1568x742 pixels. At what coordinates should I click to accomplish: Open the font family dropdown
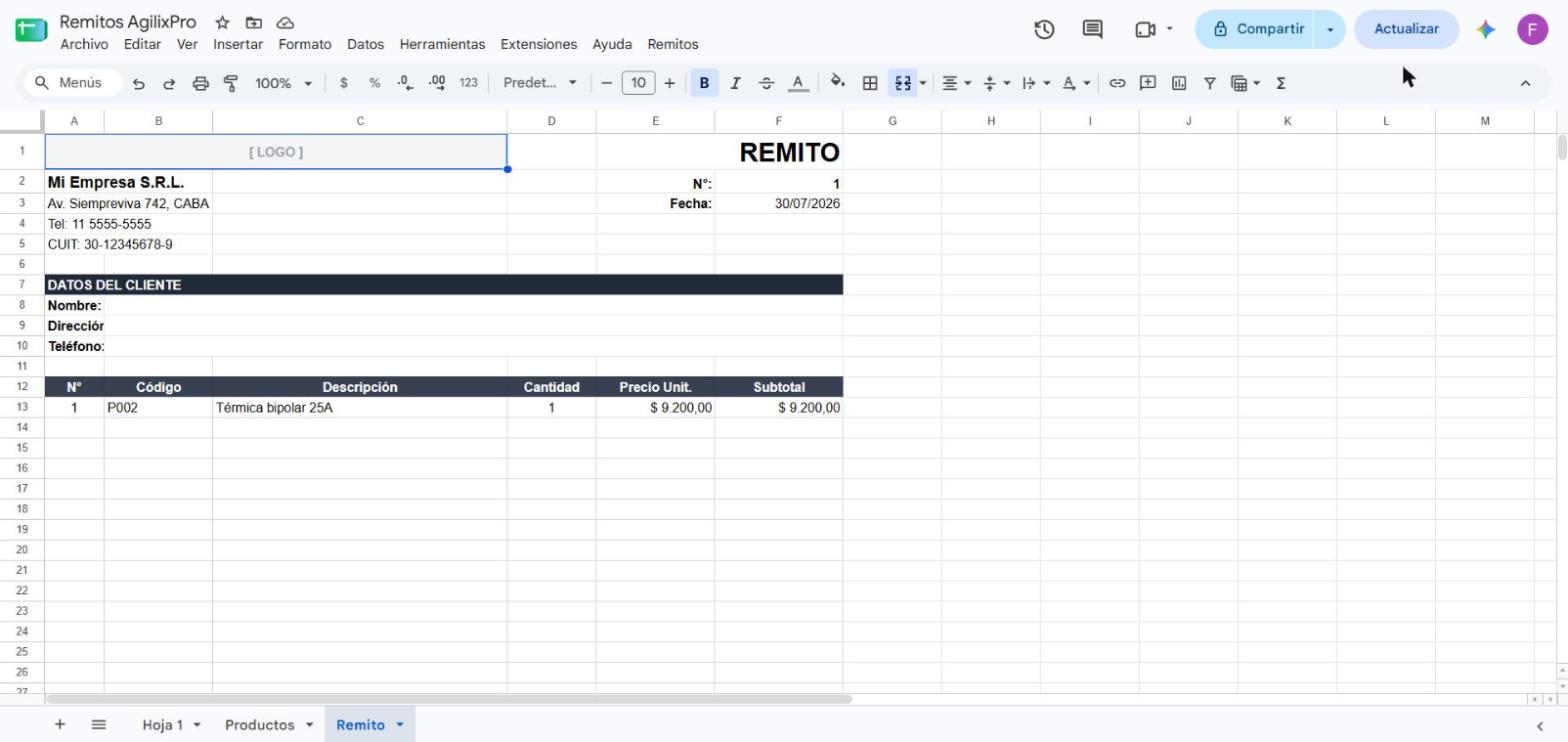tap(540, 83)
